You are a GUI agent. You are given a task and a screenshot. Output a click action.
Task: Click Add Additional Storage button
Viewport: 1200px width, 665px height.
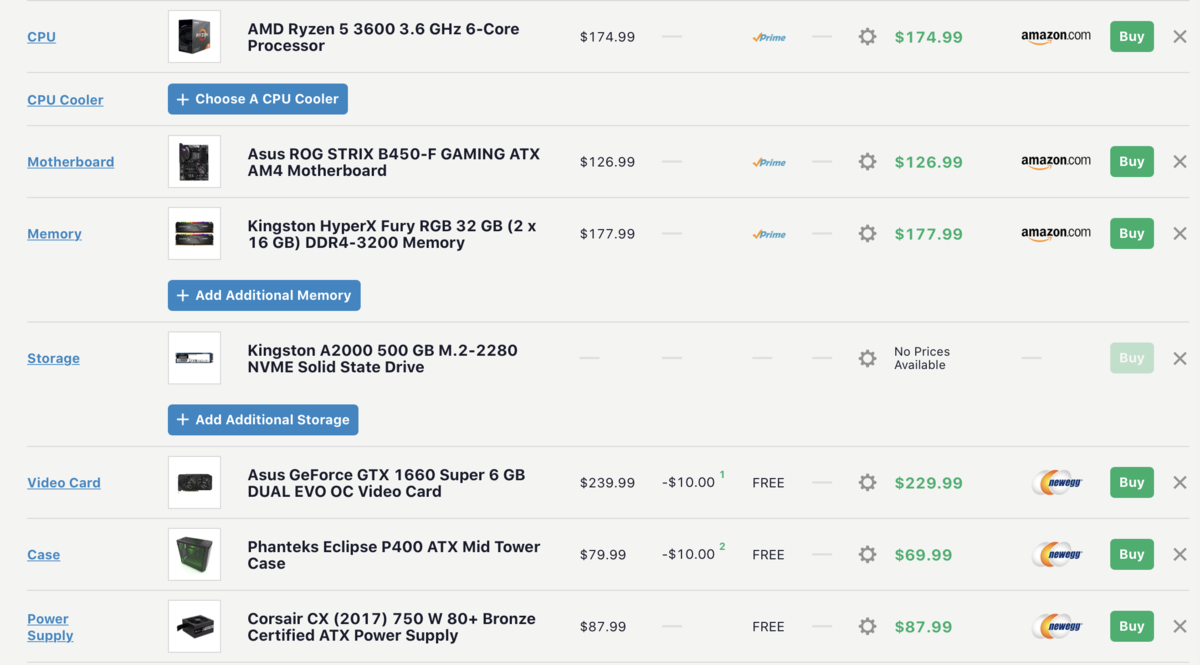[x=263, y=420]
